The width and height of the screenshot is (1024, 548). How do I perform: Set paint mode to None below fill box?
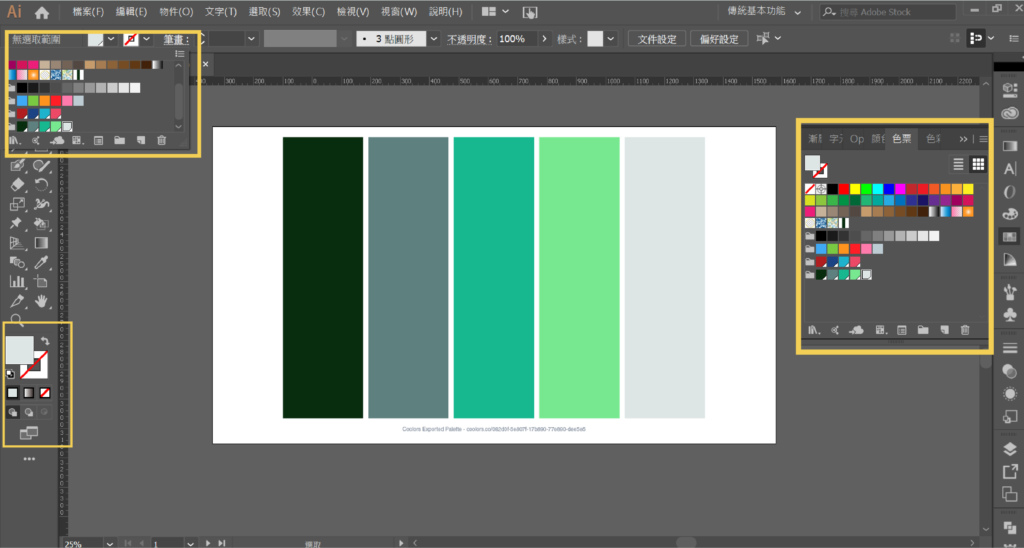tap(45, 393)
